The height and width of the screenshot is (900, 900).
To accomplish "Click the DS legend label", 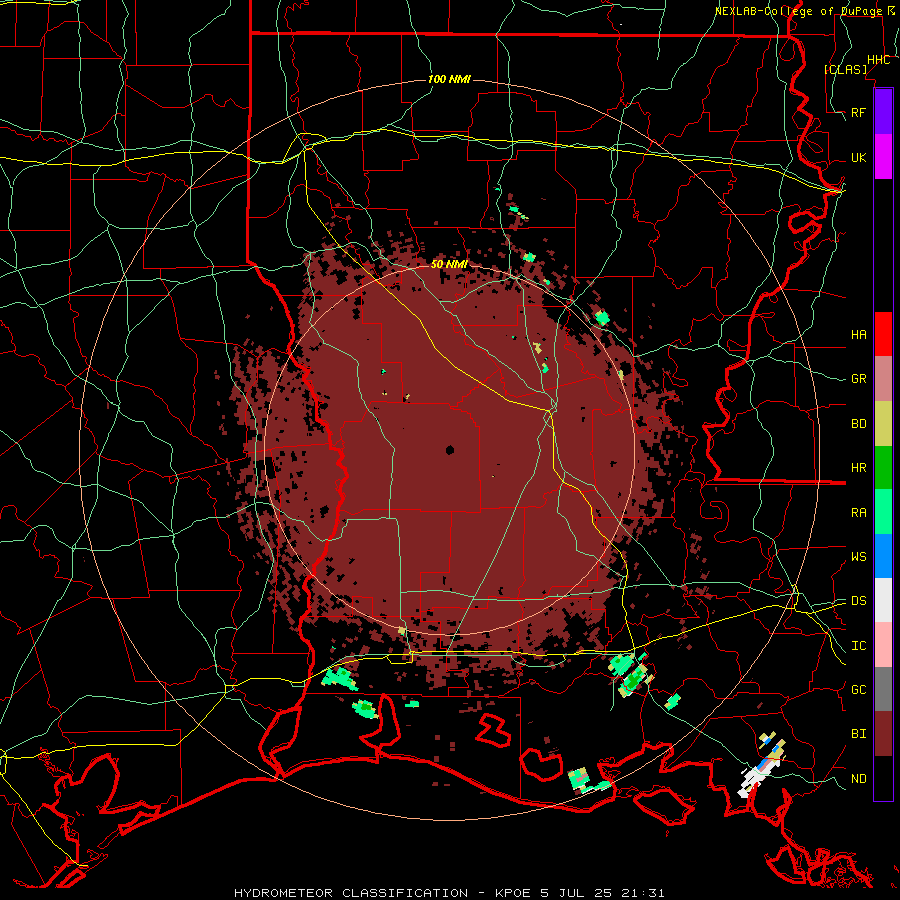I will tap(859, 601).
